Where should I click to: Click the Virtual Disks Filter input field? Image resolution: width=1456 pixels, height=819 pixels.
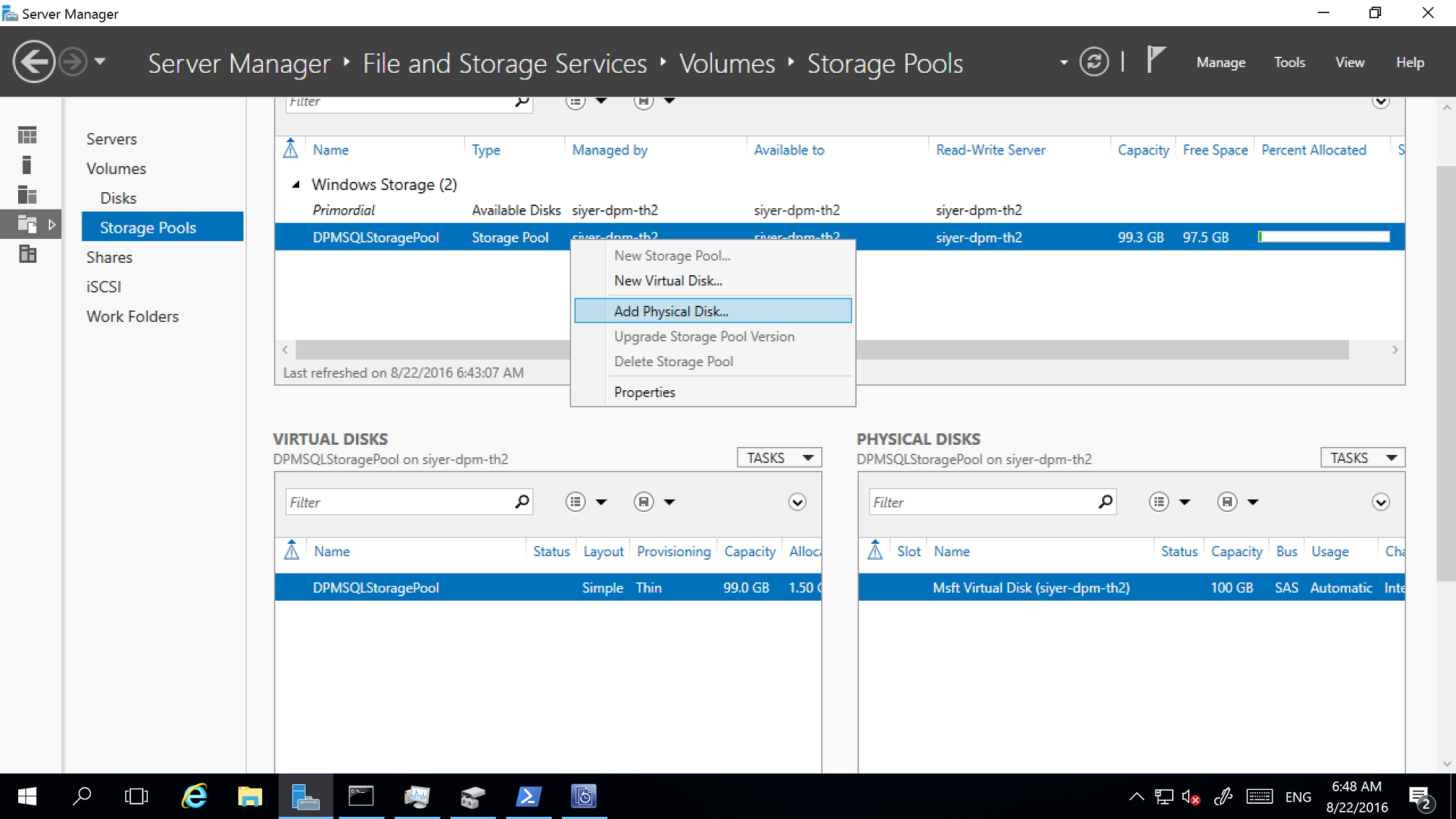[x=400, y=502]
